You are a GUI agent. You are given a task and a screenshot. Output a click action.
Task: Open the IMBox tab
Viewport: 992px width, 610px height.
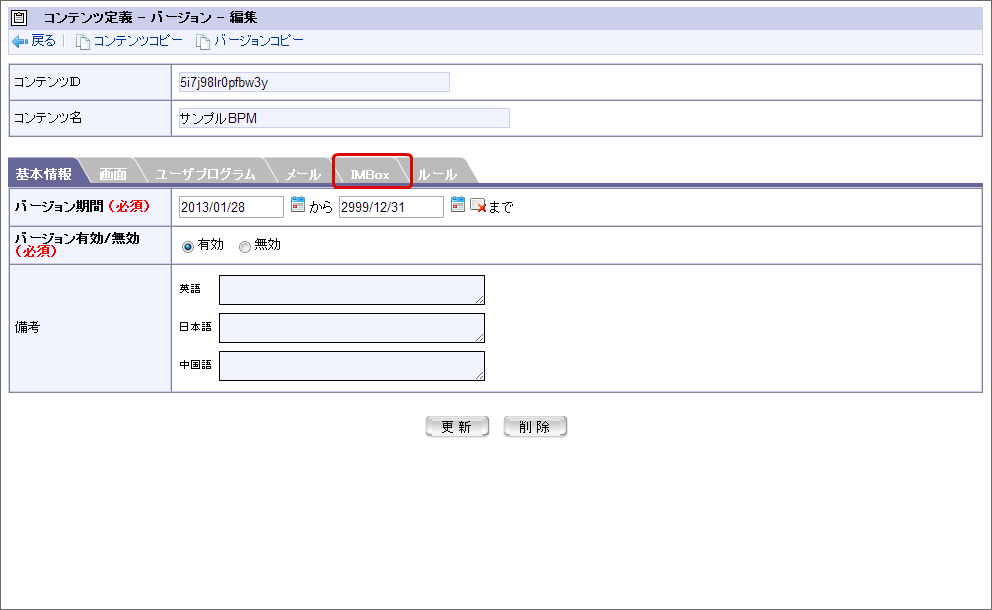point(370,174)
